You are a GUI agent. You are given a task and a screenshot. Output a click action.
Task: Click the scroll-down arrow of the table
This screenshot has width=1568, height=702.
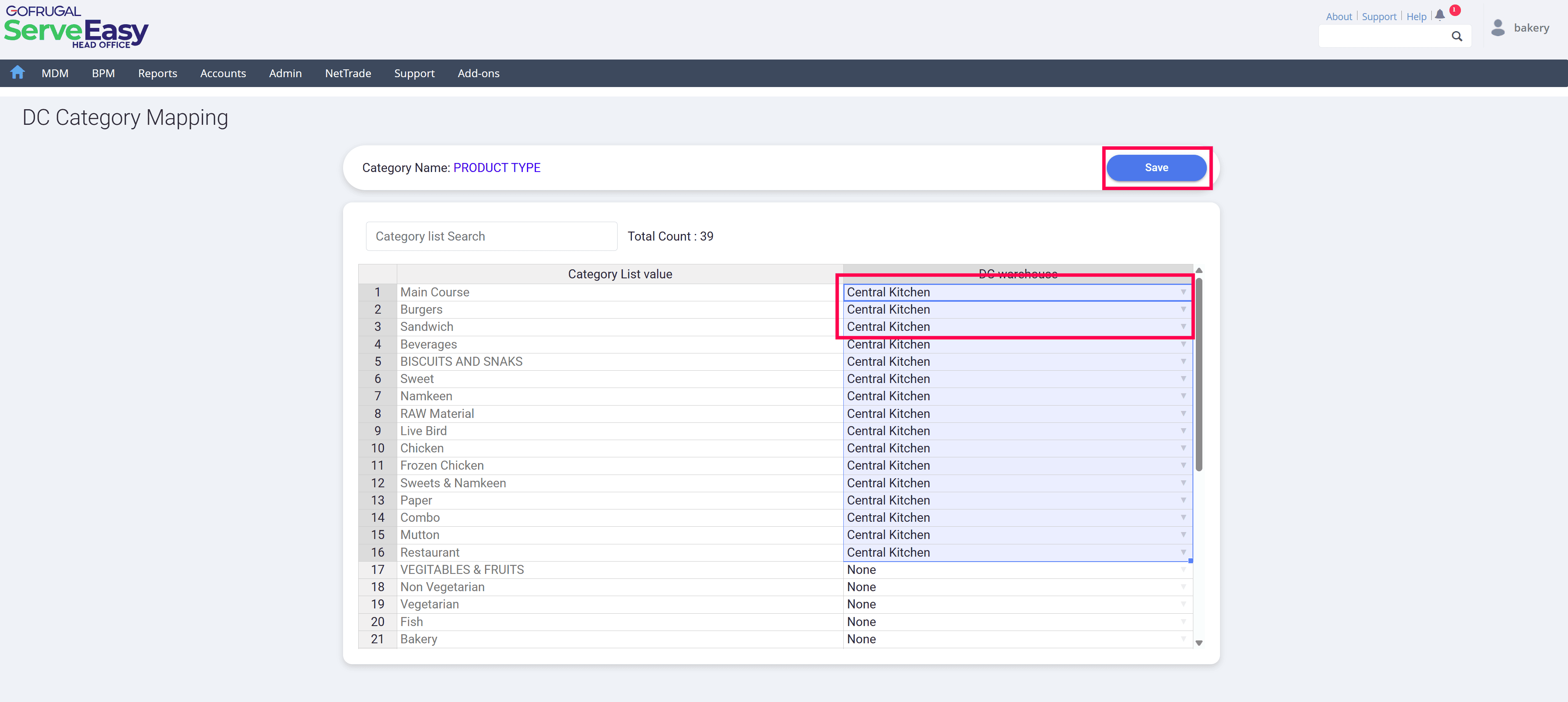pyautogui.click(x=1199, y=643)
